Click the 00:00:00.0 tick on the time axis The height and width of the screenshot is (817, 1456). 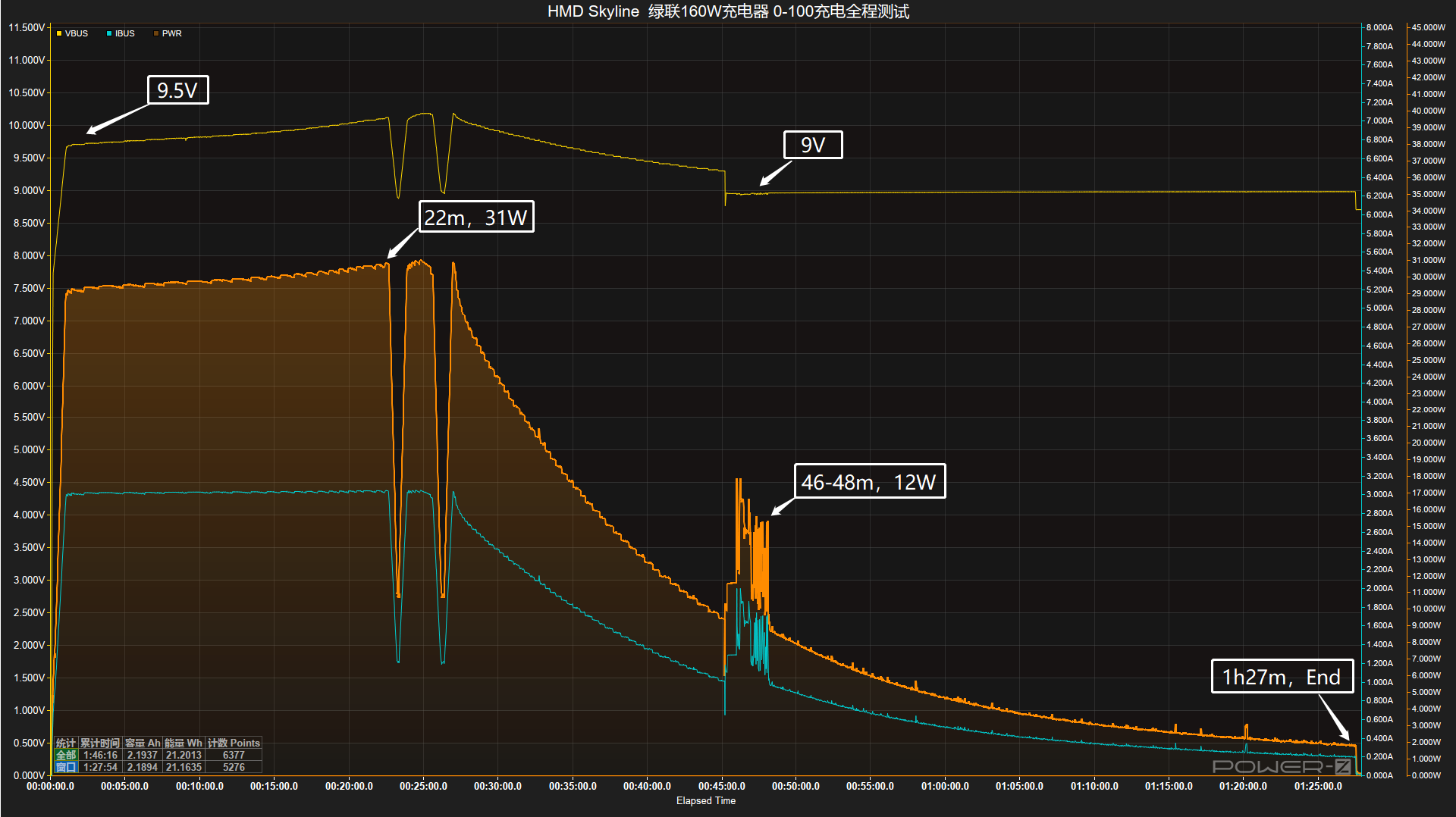tap(50, 786)
